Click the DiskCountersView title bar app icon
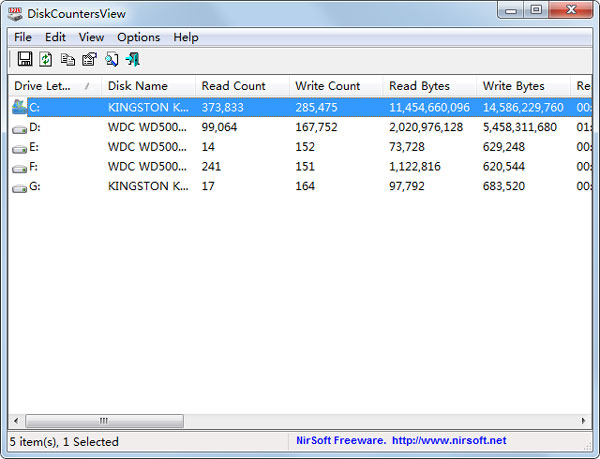600x459 pixels. click(15, 14)
